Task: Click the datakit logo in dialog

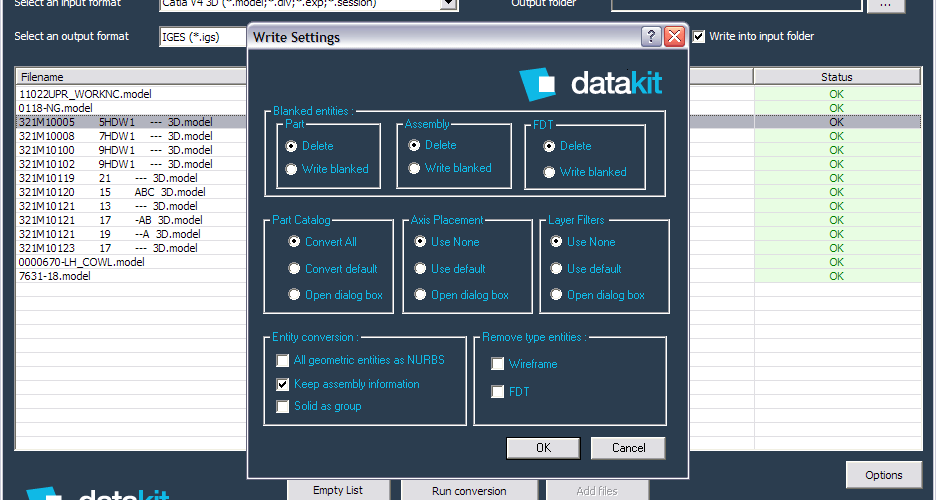Action: click(x=590, y=82)
